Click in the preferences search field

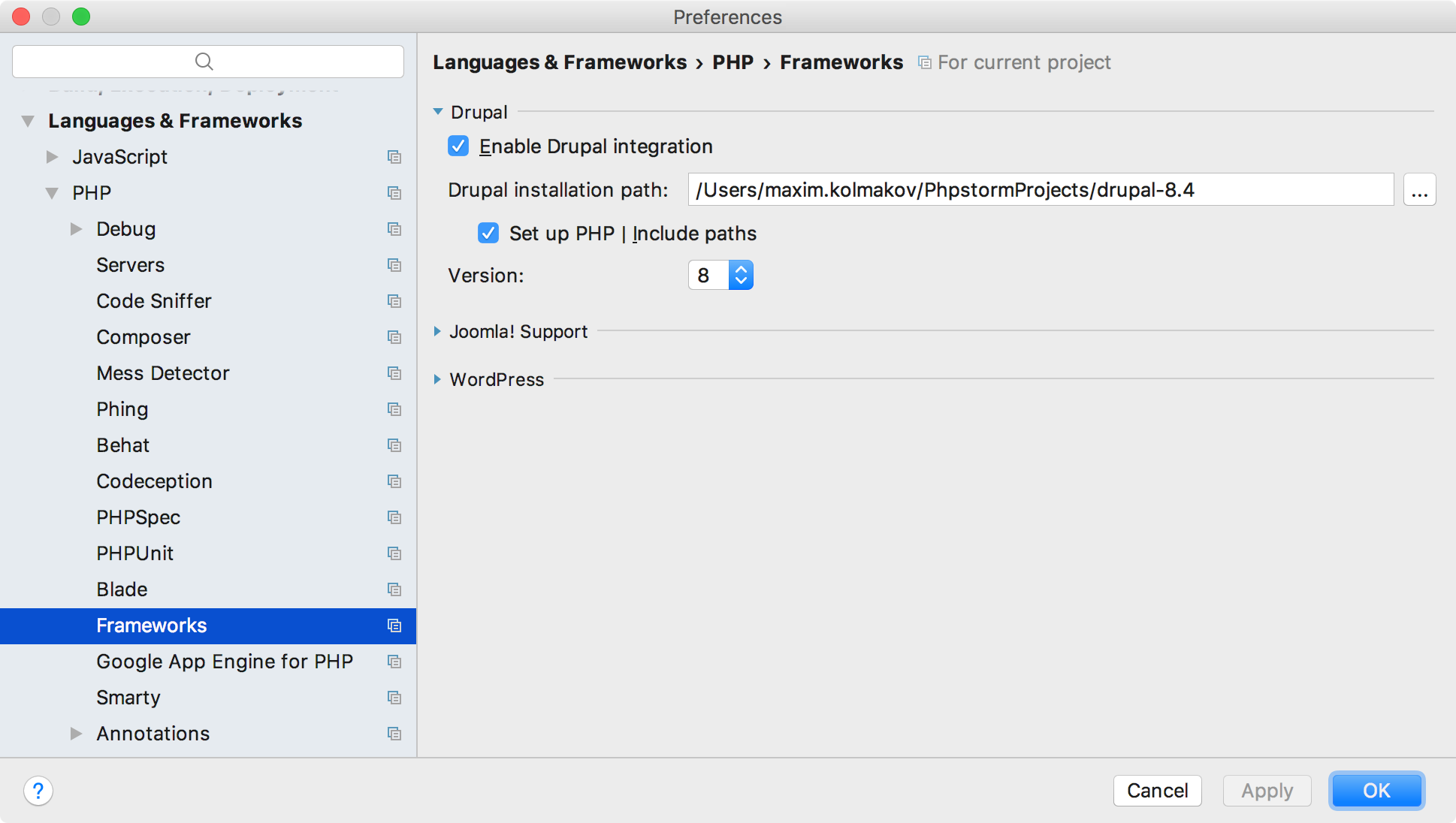pos(208,62)
